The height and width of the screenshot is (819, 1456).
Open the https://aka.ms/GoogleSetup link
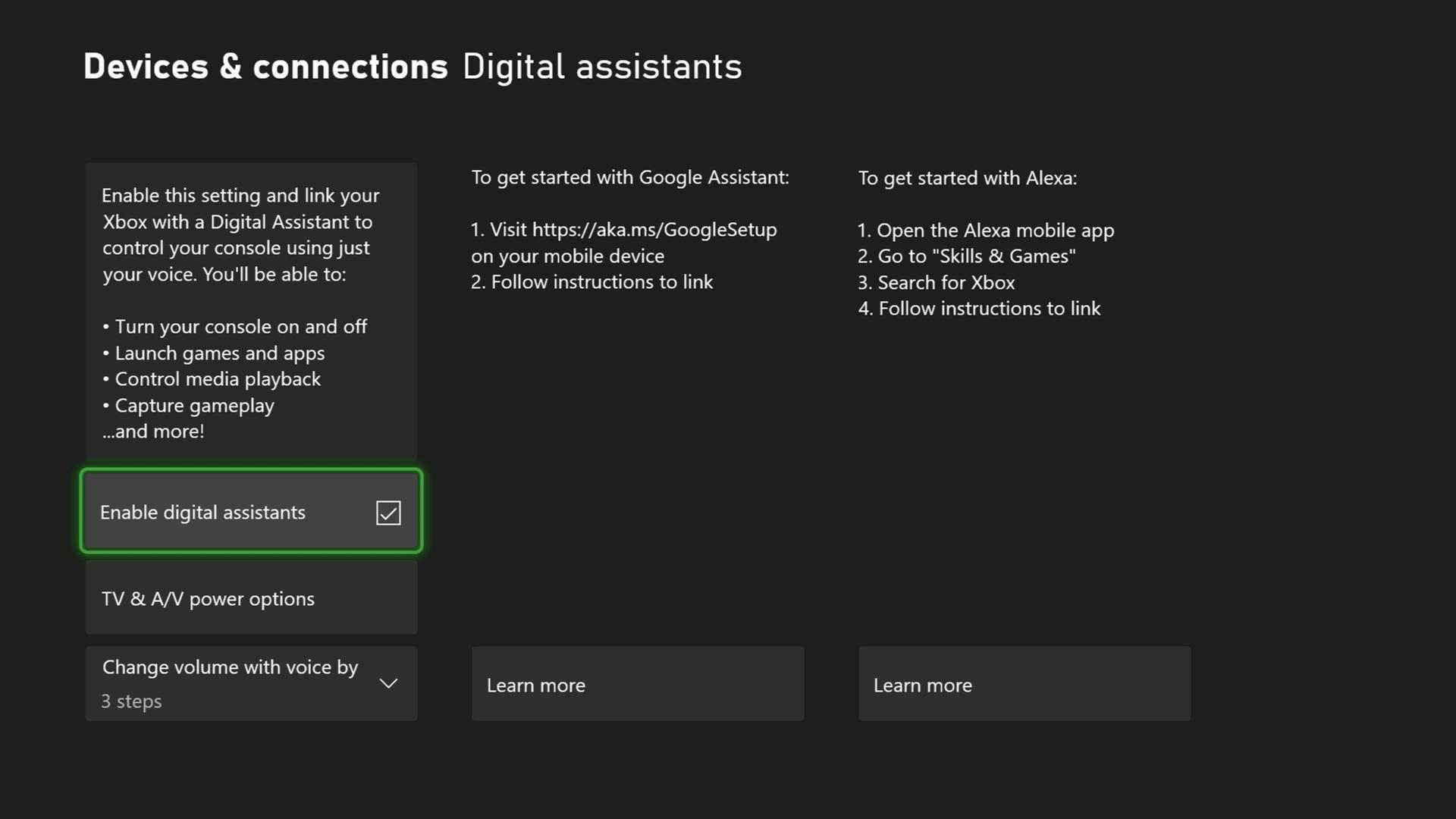pos(654,229)
